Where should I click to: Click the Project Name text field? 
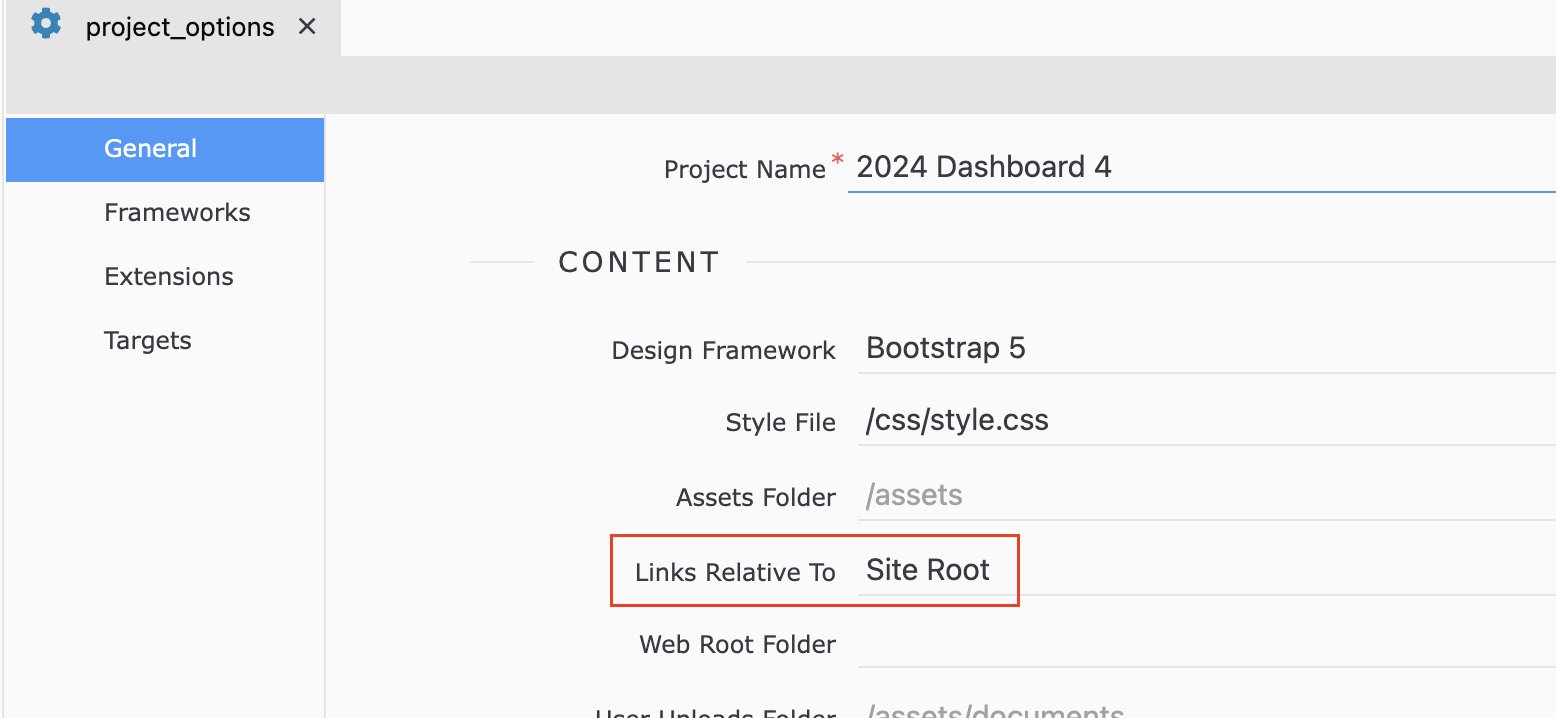pos(1200,167)
